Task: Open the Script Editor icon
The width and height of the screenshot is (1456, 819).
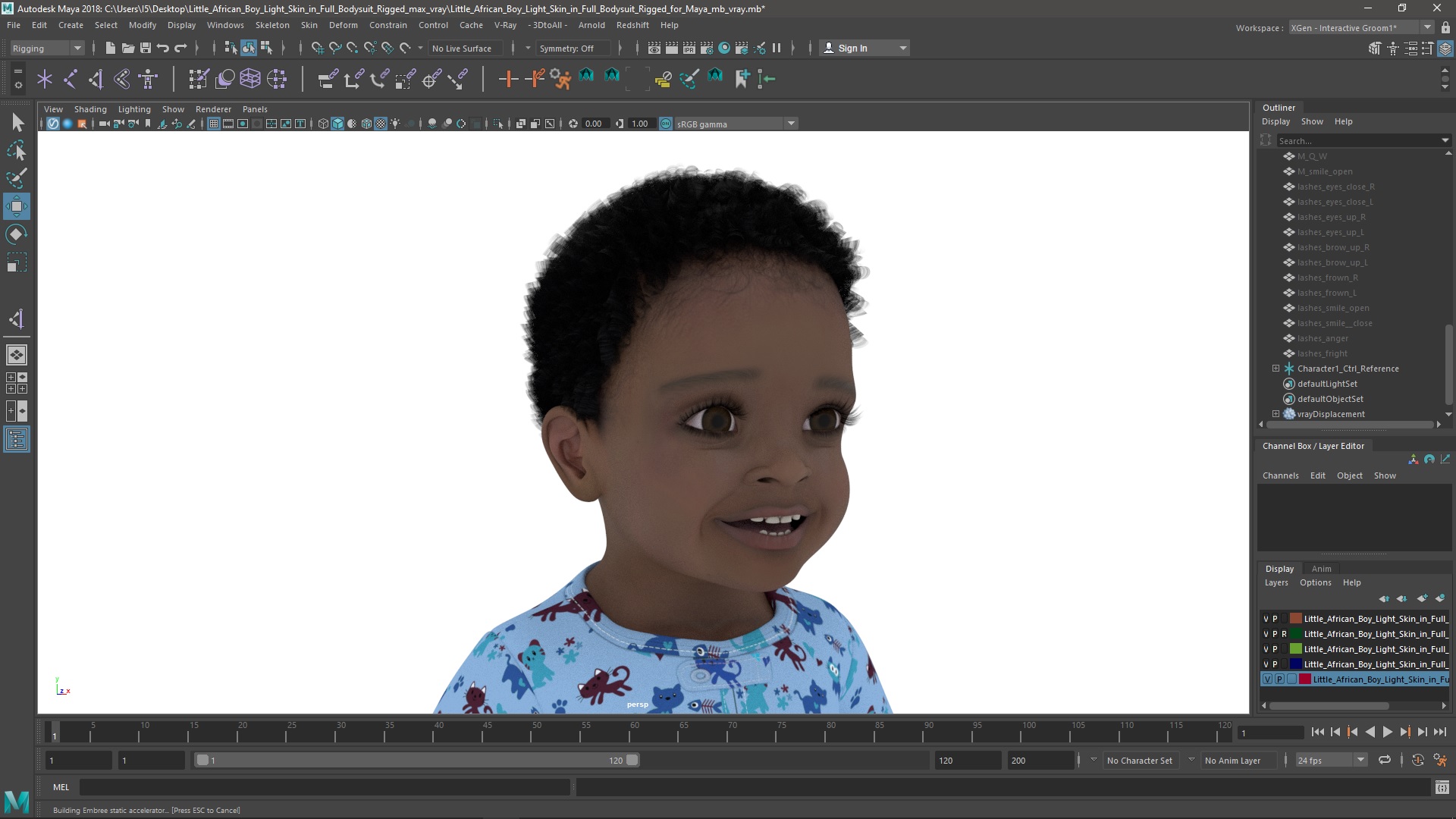Action: coord(1442,788)
